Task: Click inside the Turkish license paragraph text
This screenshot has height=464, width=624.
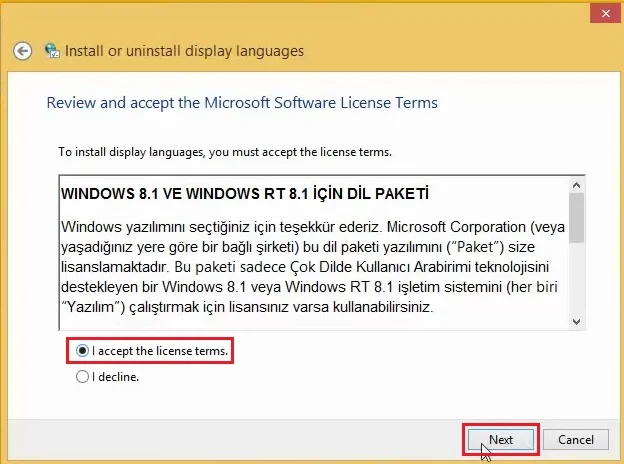Action: tap(312, 267)
